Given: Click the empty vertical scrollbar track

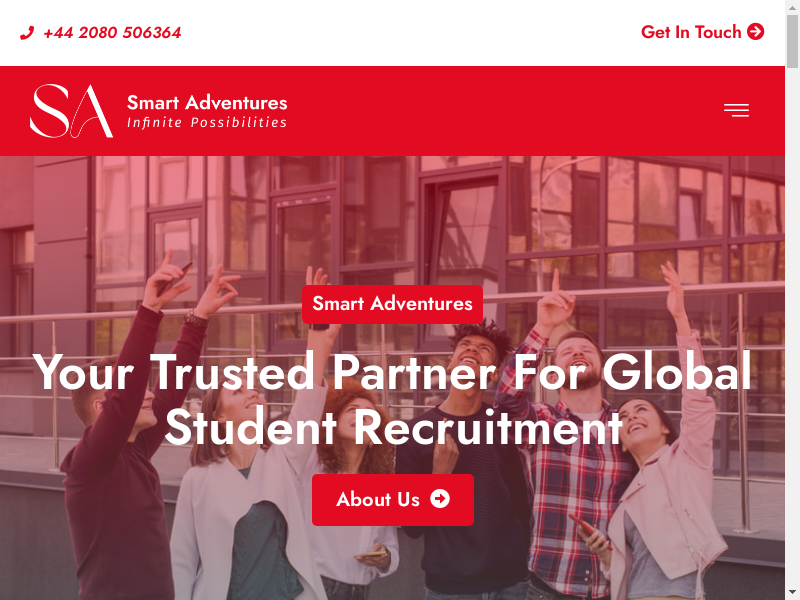Looking at the screenshot, I should coord(792,327).
